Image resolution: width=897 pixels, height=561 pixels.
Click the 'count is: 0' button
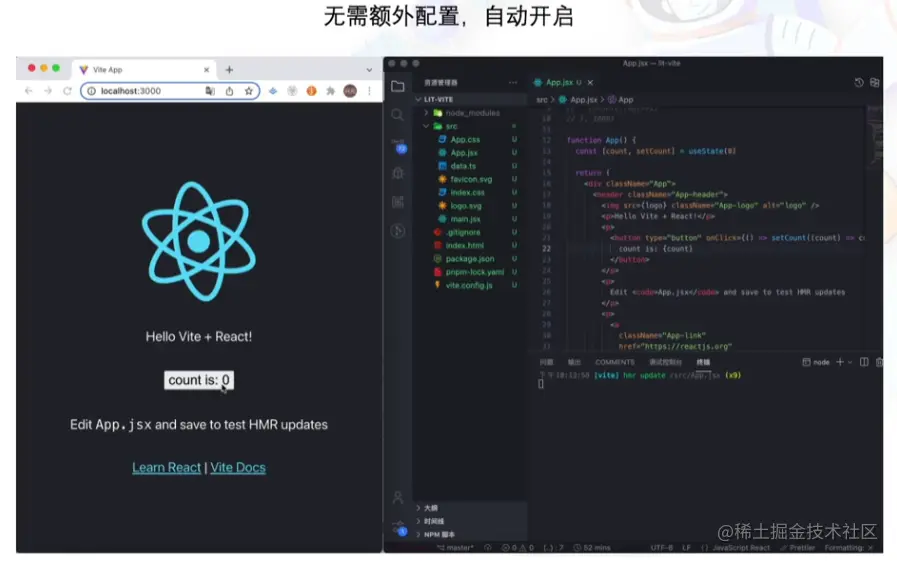(199, 380)
